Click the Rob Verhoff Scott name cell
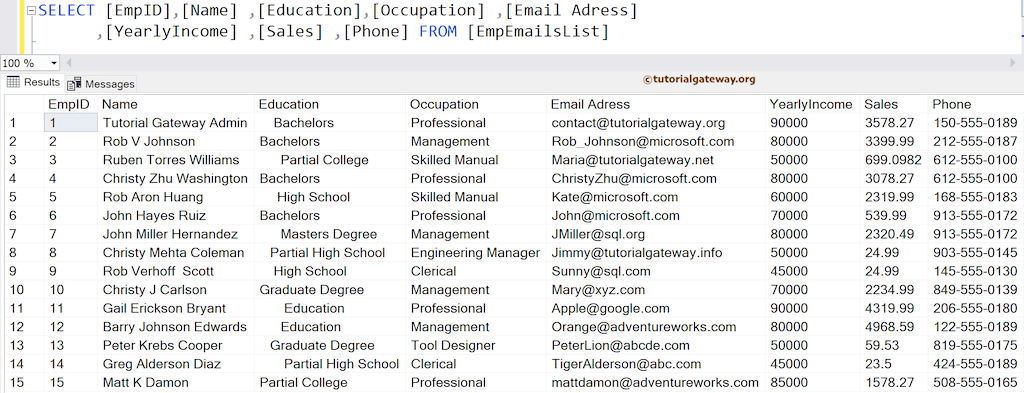1024x393 pixels. coord(176,271)
